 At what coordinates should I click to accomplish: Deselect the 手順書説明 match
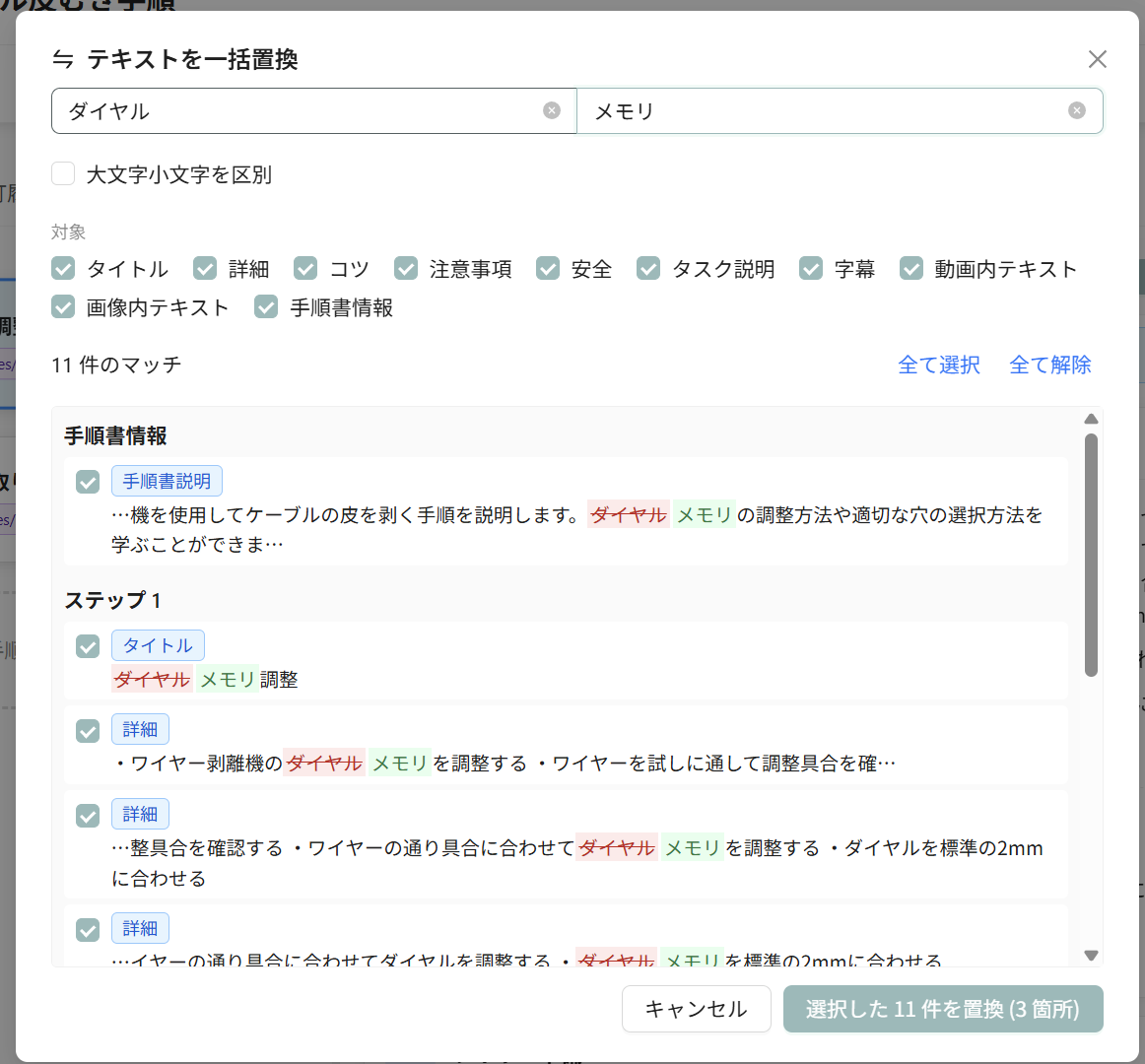(x=88, y=482)
